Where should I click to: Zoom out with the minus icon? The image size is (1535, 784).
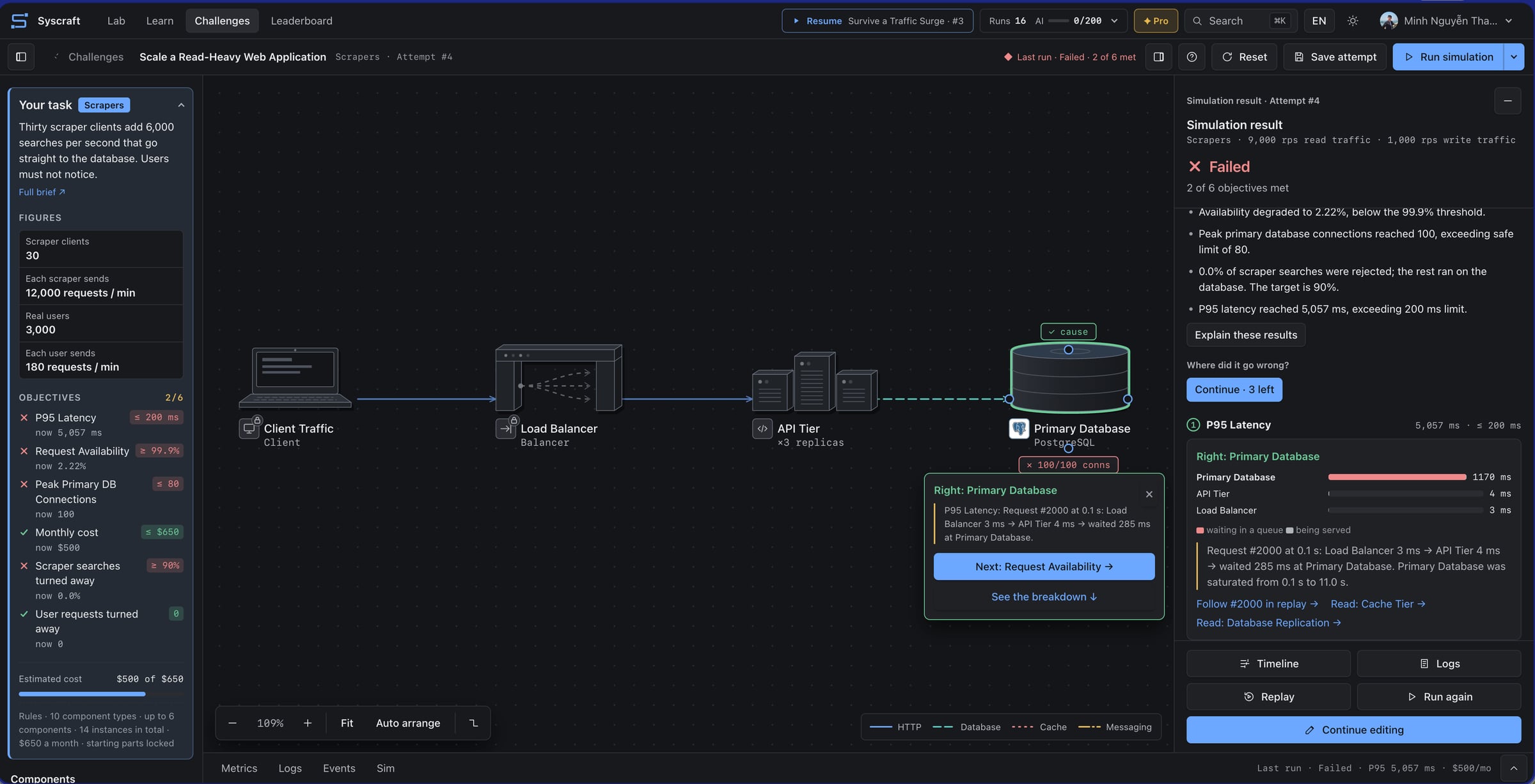[x=232, y=723]
